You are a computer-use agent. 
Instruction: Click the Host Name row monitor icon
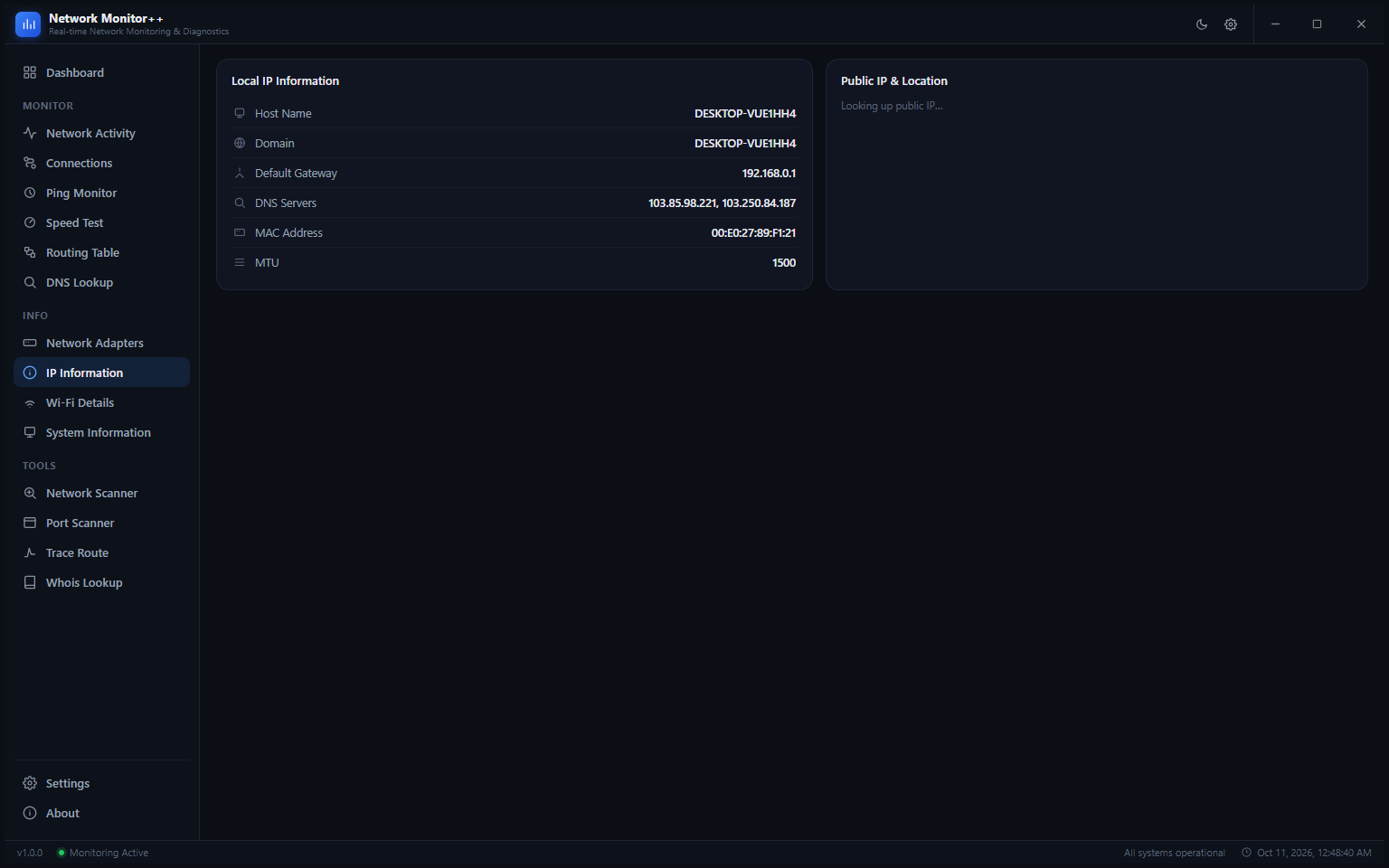(x=240, y=113)
